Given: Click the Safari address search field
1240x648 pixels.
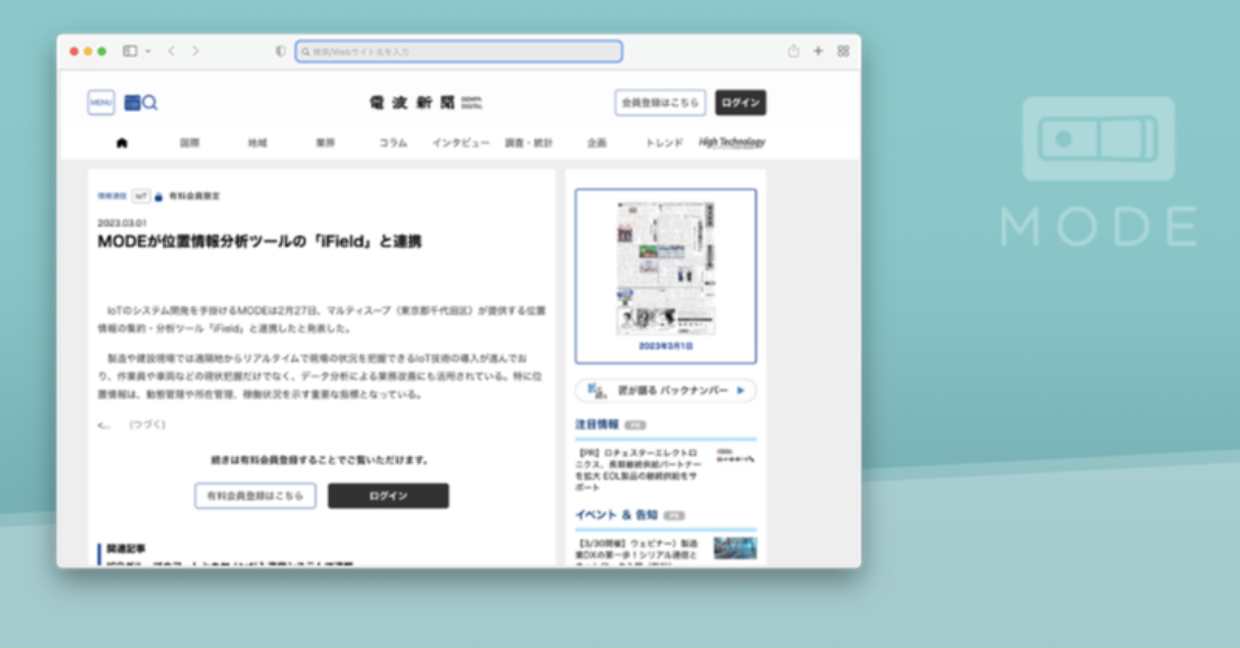Looking at the screenshot, I should click(459, 51).
